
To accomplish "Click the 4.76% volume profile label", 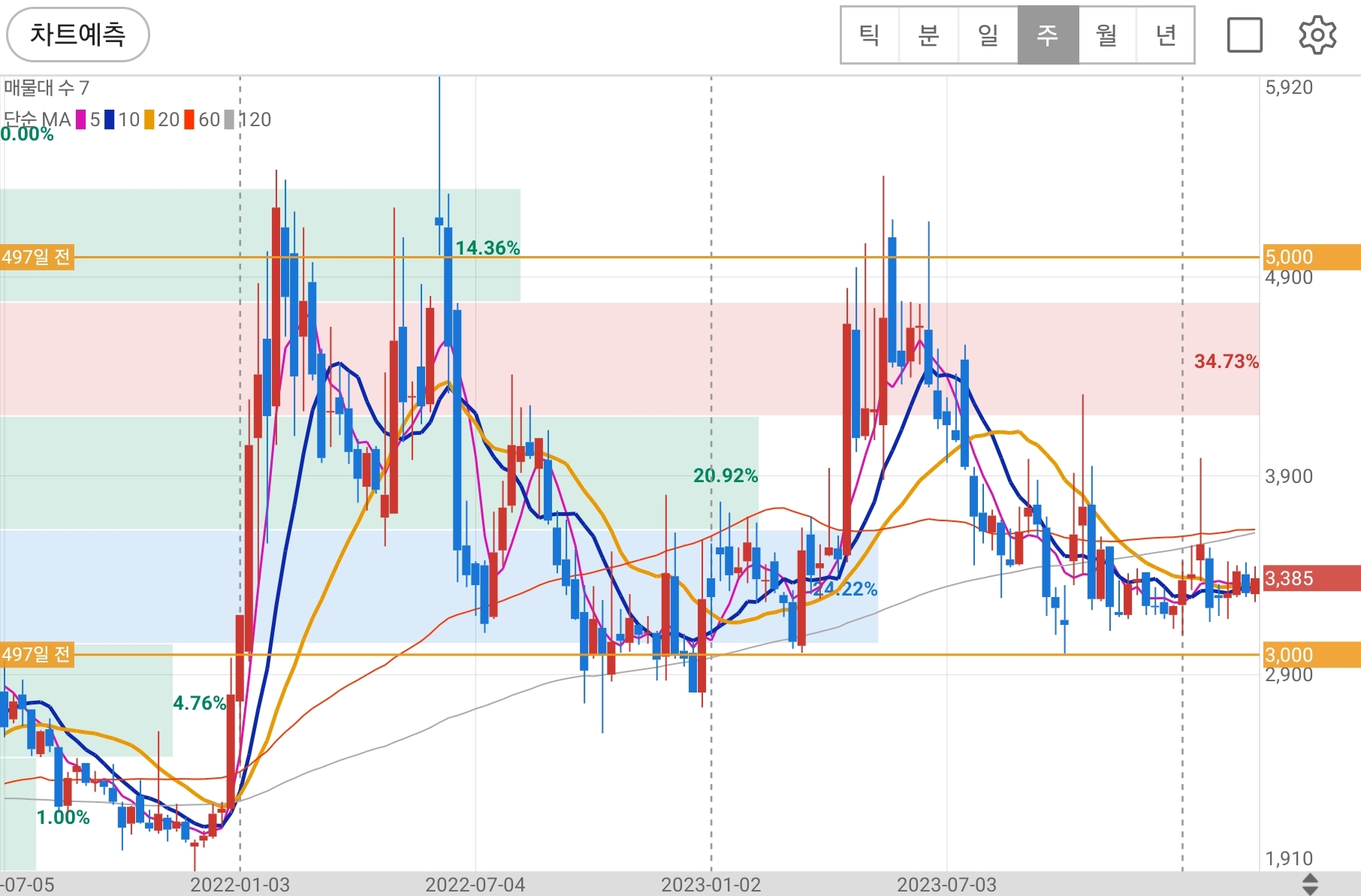I will pyautogui.click(x=200, y=703).
